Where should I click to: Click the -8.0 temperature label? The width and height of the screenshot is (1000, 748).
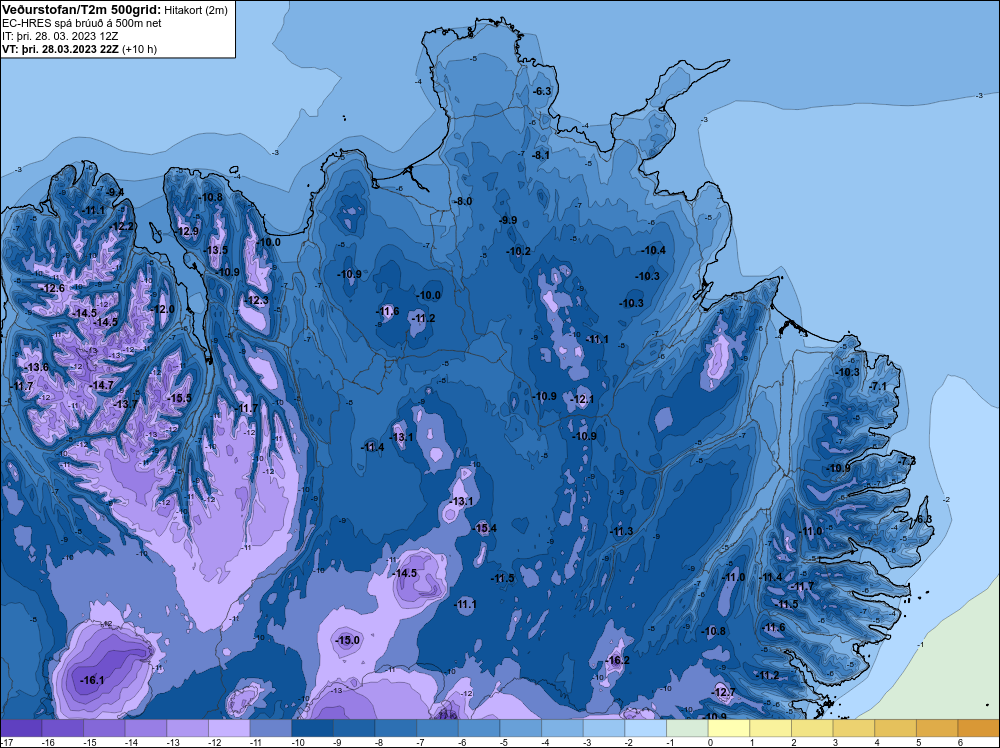463,201
